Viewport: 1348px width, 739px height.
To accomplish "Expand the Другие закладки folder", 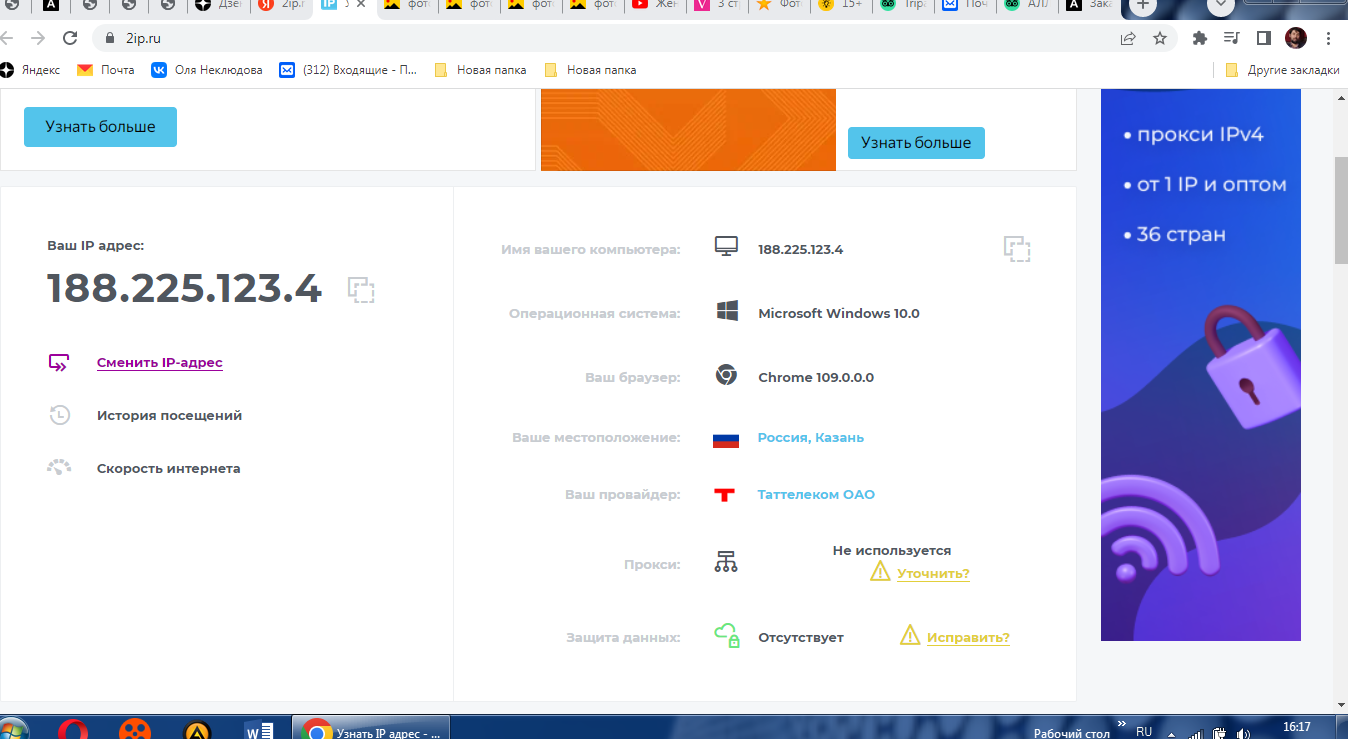I will (x=1282, y=70).
